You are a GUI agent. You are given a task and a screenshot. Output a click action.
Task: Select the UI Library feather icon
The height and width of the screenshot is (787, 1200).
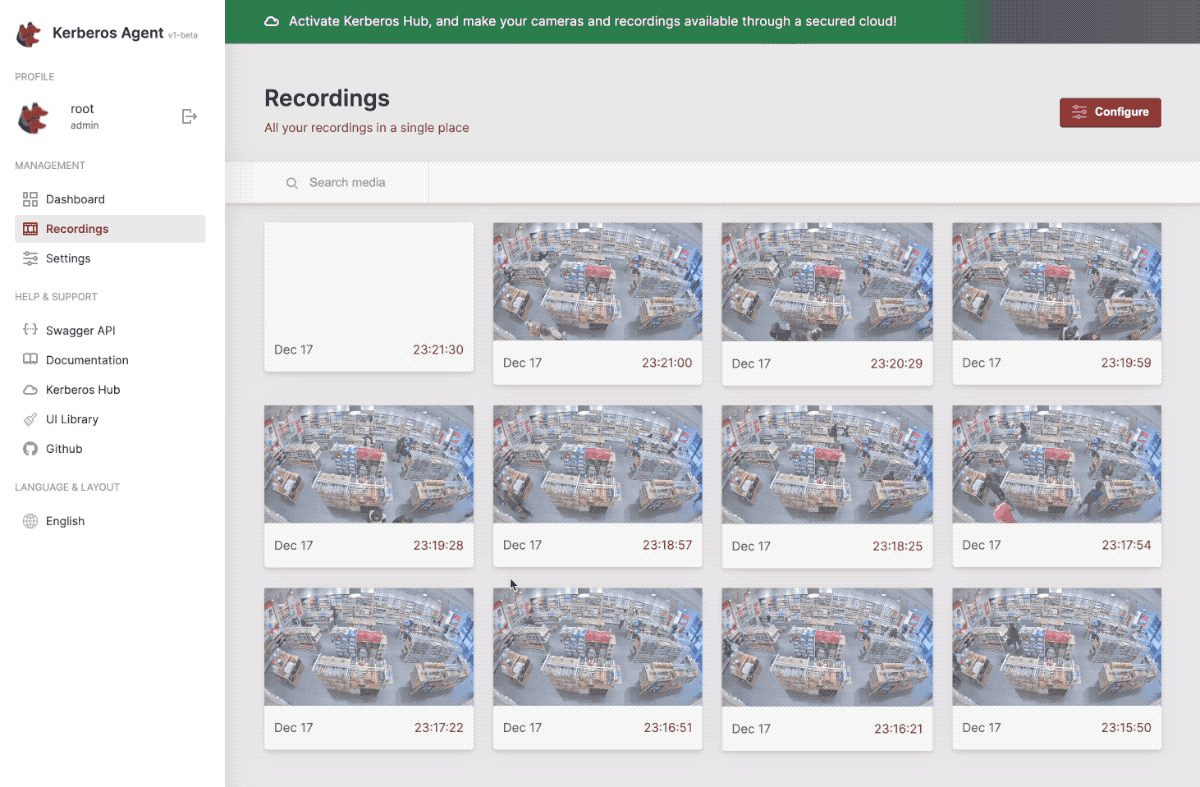pos(28,419)
